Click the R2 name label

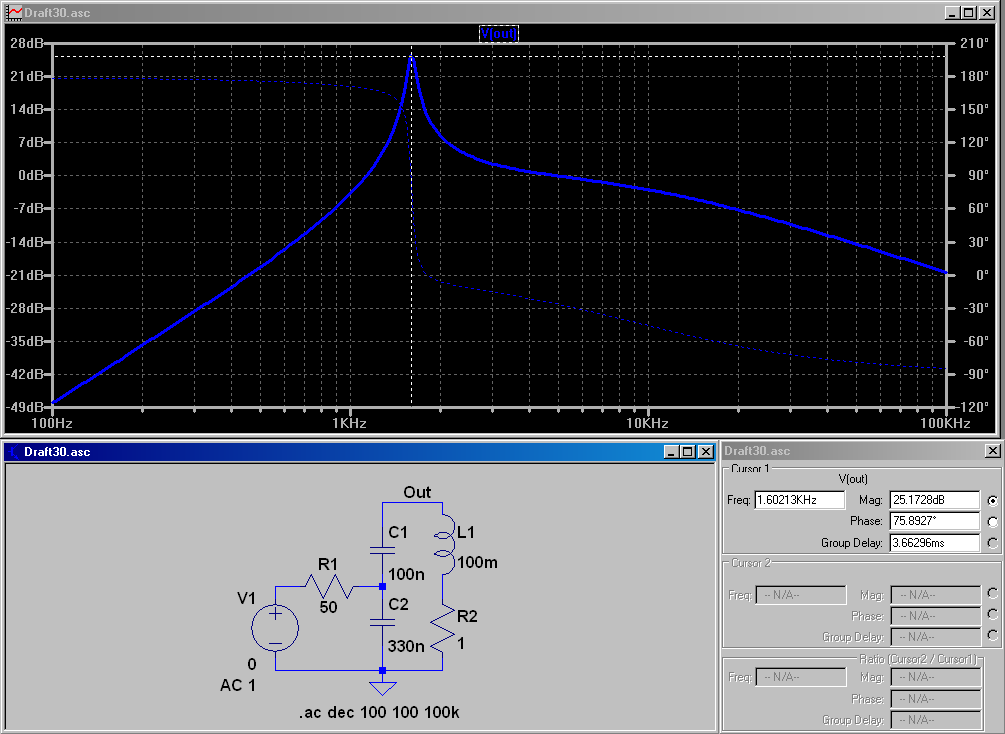(467, 616)
